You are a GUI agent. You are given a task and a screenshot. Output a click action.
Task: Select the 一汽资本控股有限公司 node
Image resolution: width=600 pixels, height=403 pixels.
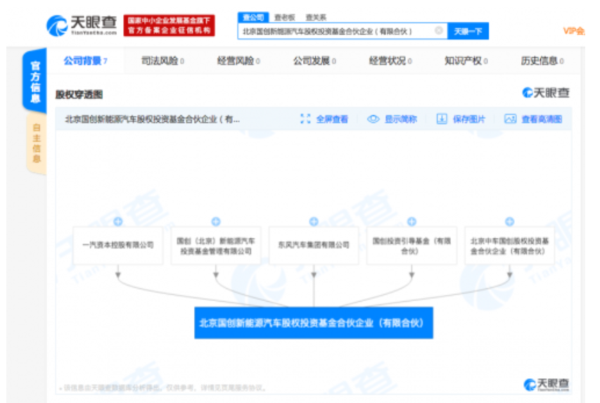click(x=118, y=245)
